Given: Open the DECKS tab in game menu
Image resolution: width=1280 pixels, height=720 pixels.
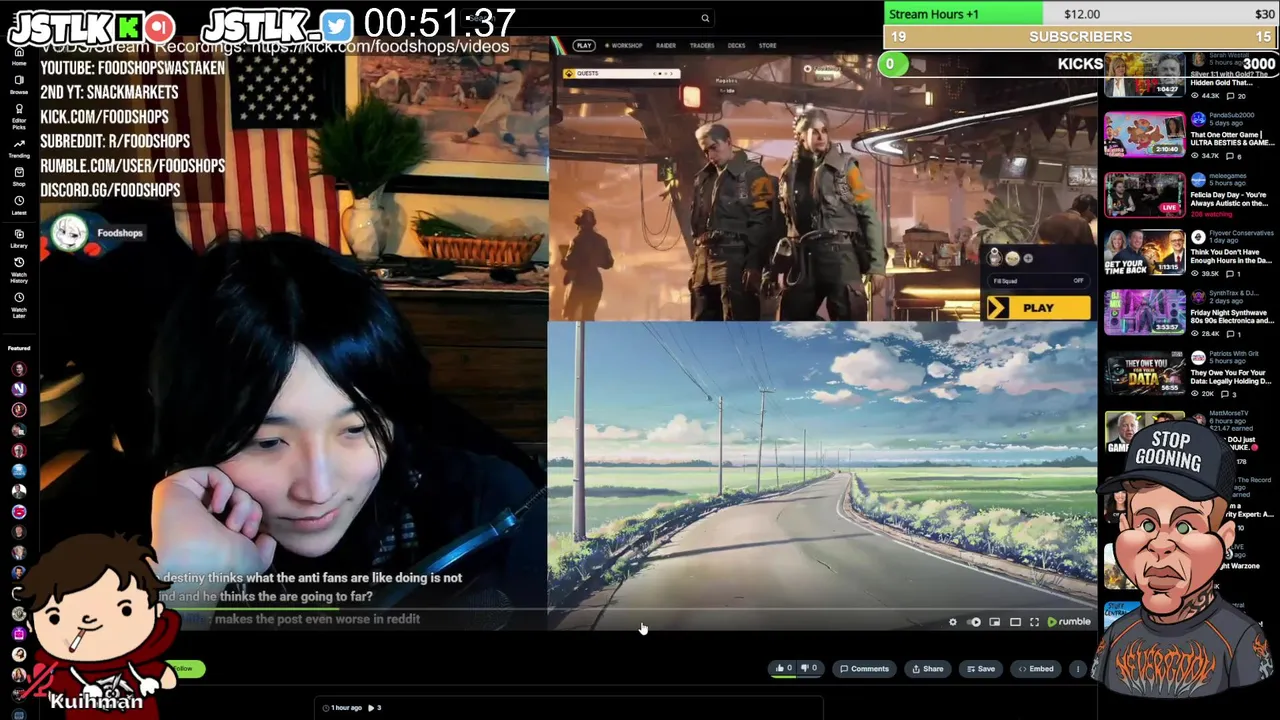Looking at the screenshot, I should click(737, 45).
